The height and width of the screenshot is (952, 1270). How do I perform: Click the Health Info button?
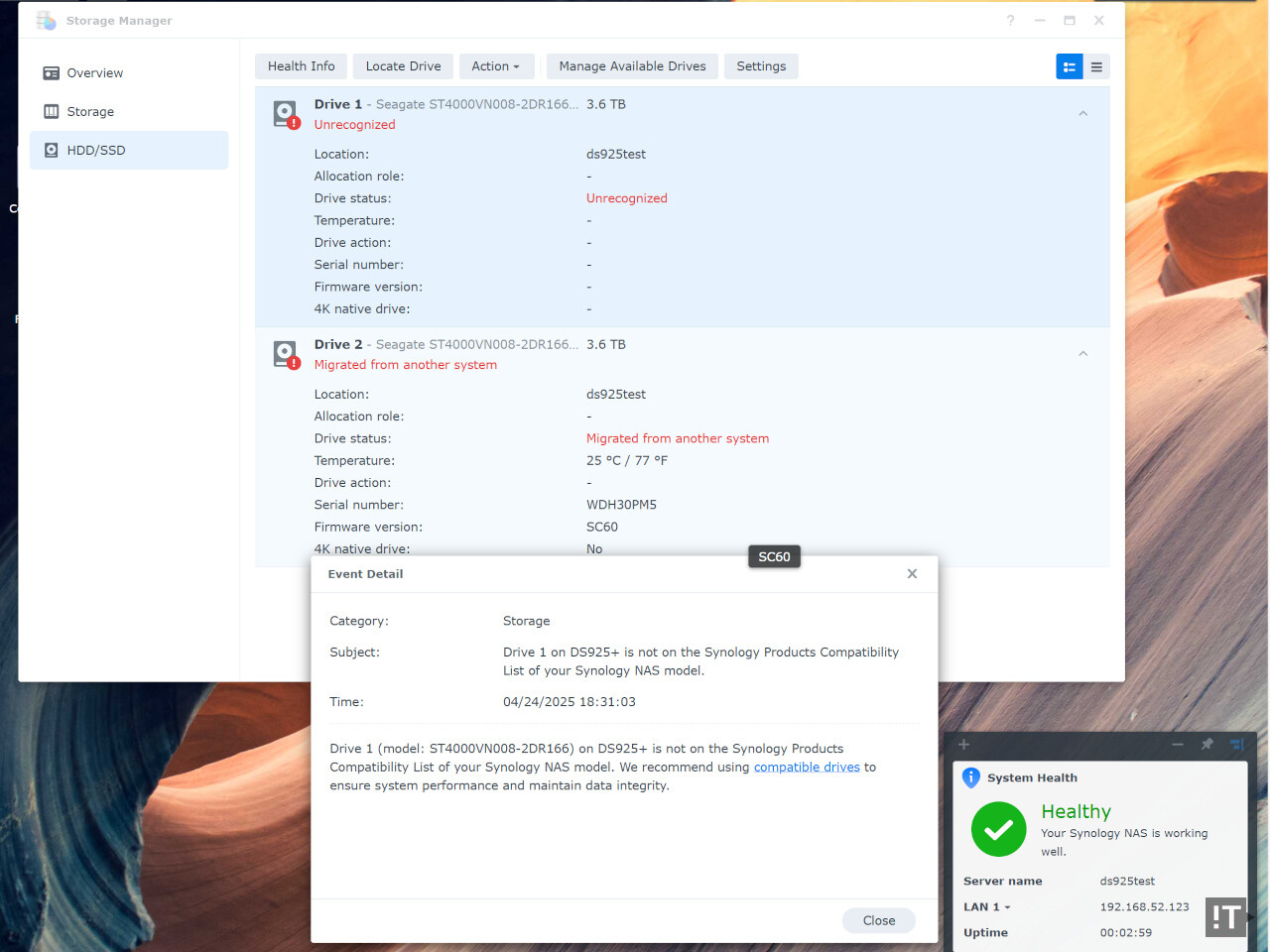(x=302, y=66)
